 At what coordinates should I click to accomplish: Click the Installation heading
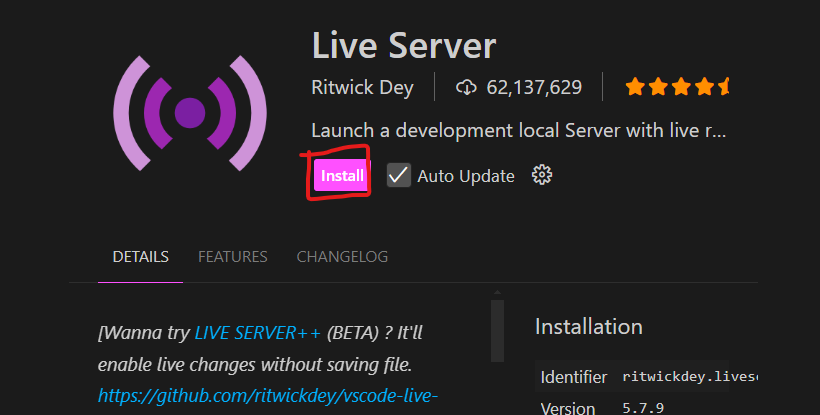point(589,327)
